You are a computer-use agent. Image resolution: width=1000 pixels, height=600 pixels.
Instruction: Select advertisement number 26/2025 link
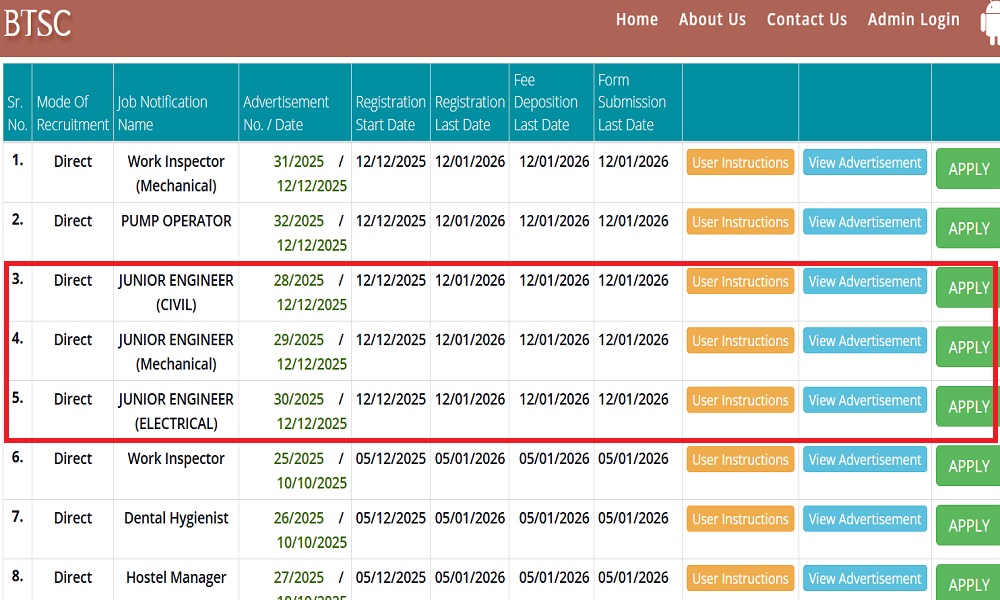pyautogui.click(x=299, y=518)
